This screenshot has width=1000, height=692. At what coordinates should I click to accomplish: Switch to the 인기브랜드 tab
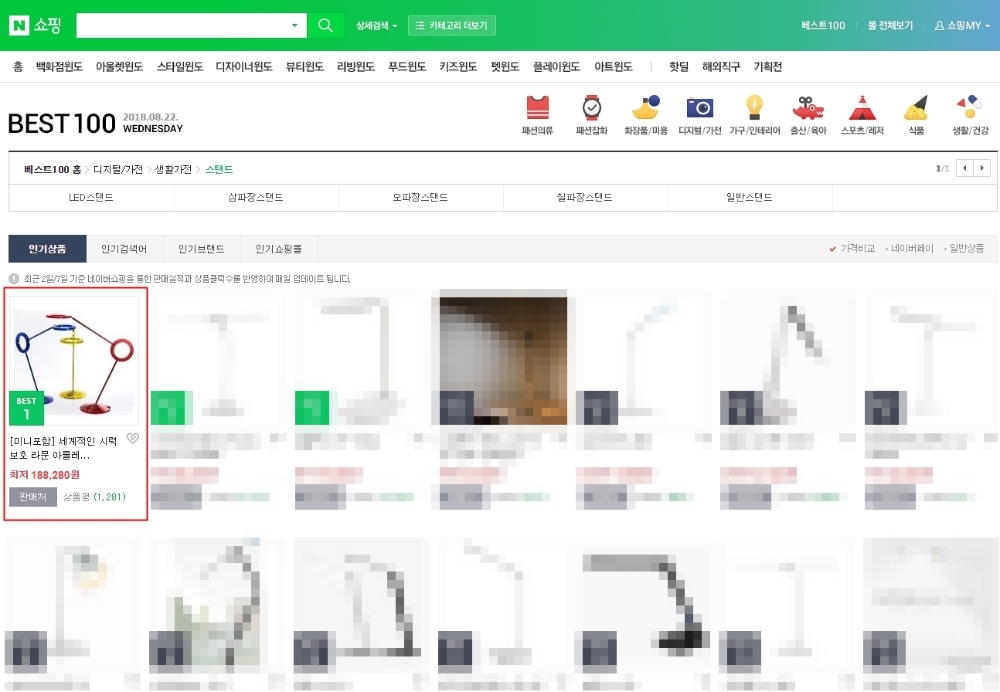tap(201, 249)
